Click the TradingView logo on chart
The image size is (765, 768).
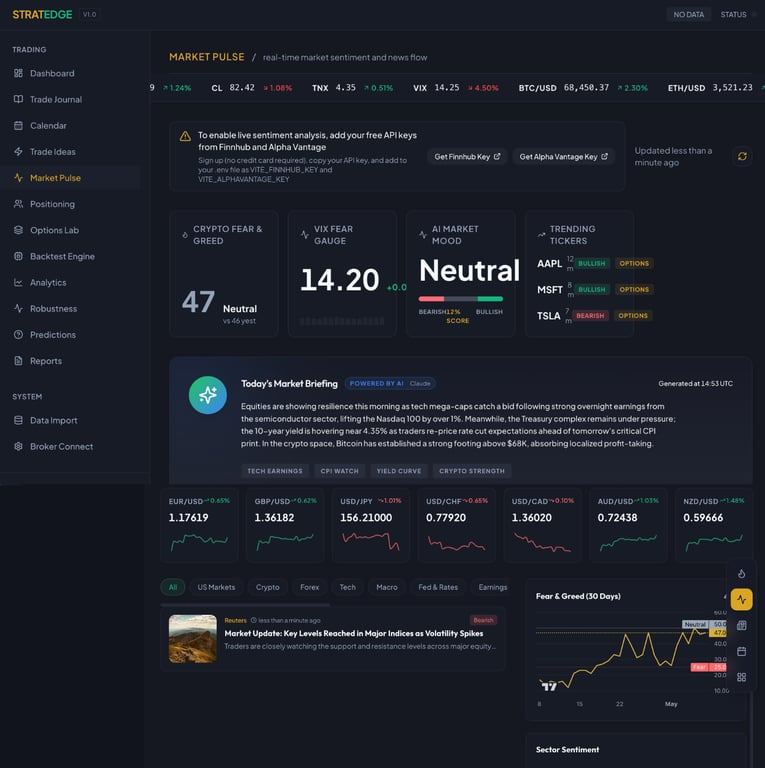[x=549, y=685]
